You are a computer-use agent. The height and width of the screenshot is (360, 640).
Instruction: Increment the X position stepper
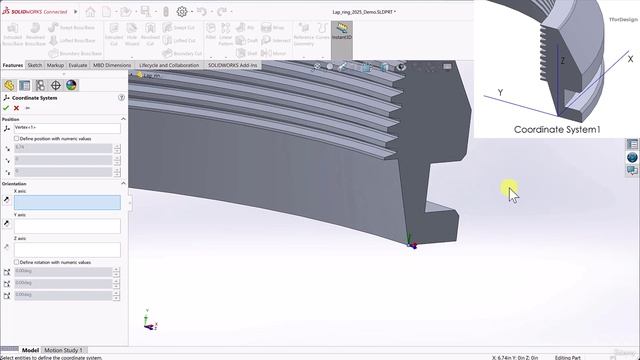point(117,147)
